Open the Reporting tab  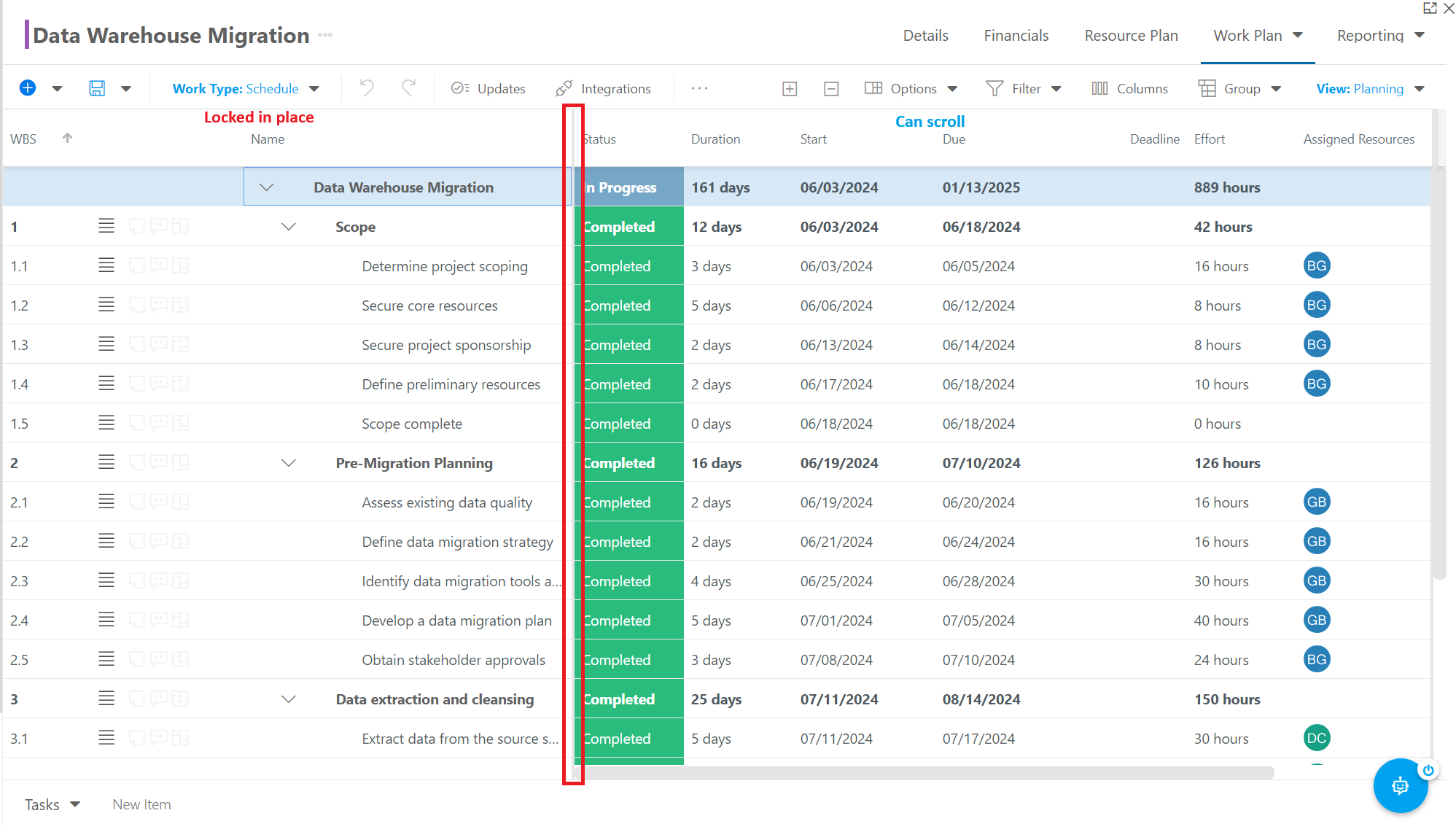1380,35
